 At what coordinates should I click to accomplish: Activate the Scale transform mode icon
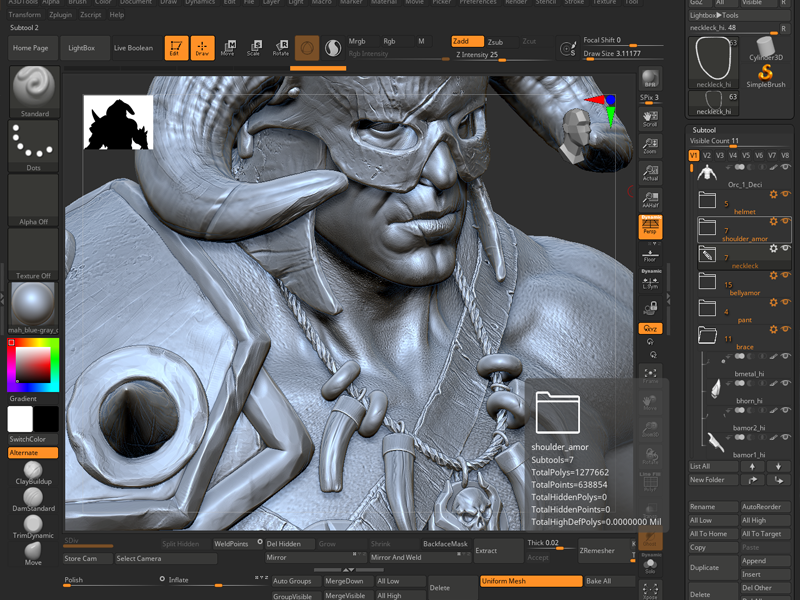tap(255, 48)
